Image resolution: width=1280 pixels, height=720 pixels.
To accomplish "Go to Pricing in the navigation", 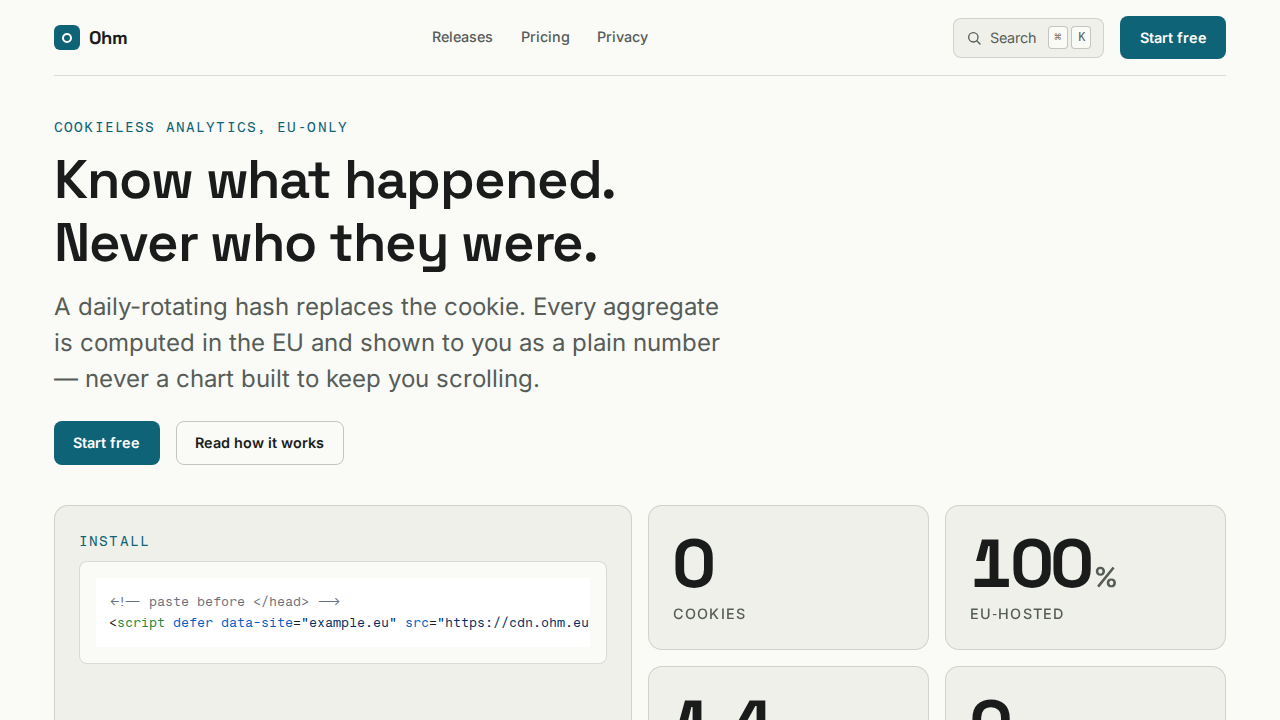I will [x=545, y=37].
